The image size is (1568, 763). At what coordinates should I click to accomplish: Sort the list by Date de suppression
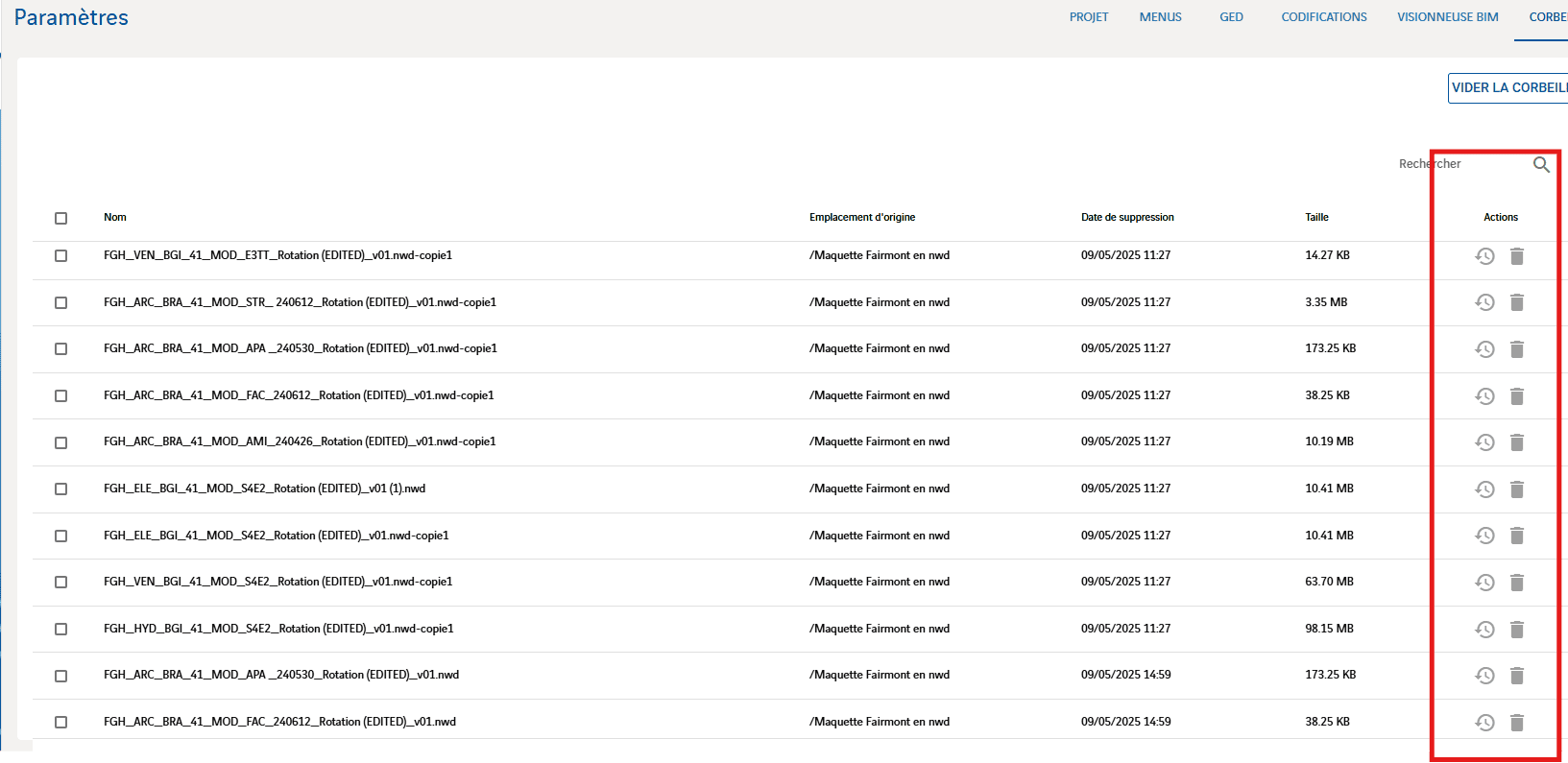(x=1127, y=218)
